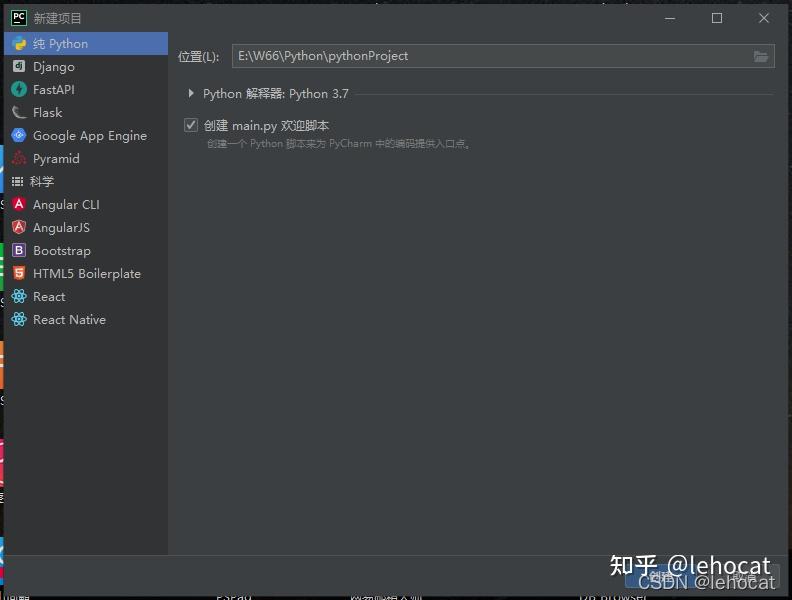
Task: Click the HTML5 shield icon
Action: [x=19, y=273]
